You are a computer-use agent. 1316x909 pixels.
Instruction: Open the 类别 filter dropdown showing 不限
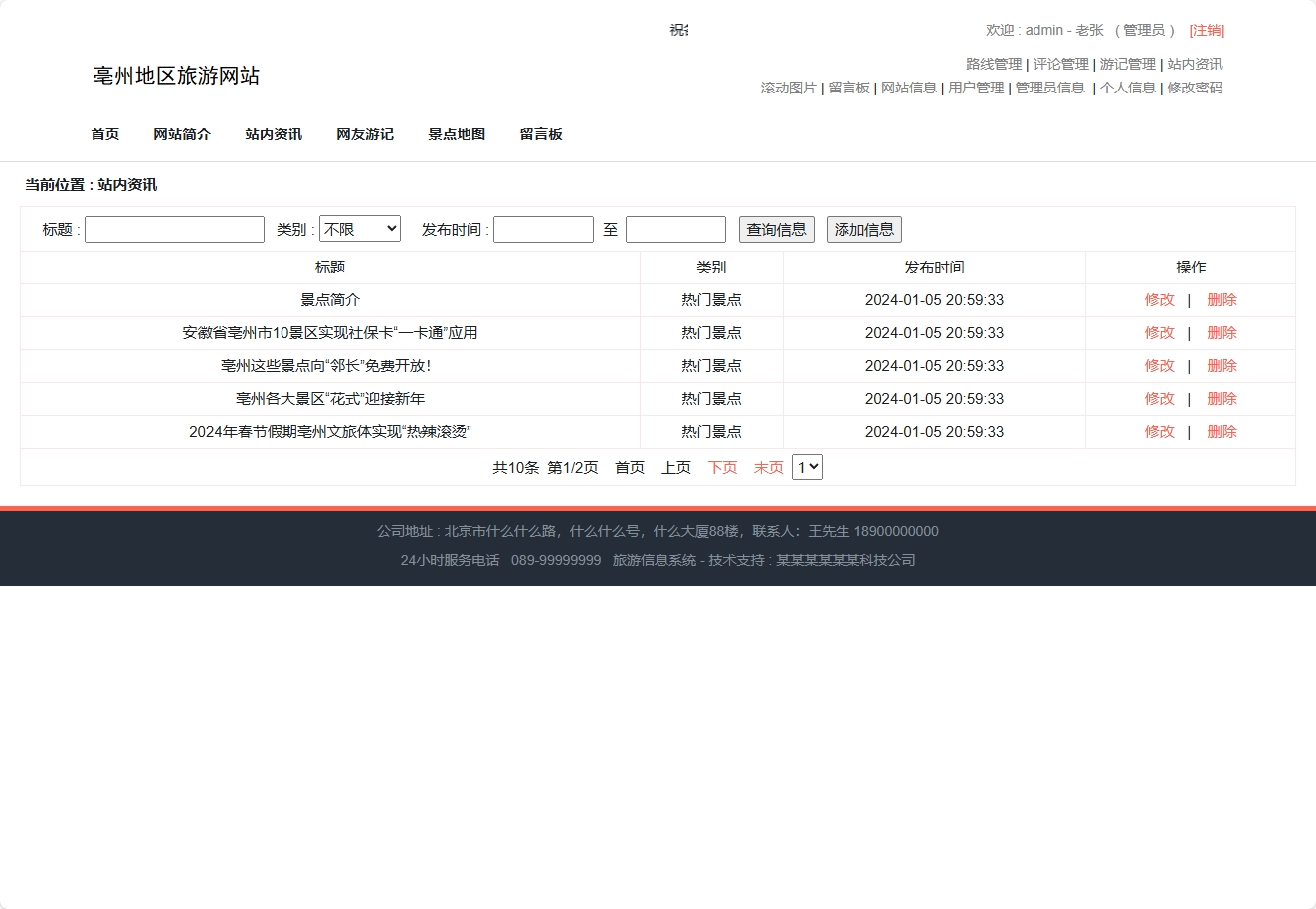(x=359, y=228)
